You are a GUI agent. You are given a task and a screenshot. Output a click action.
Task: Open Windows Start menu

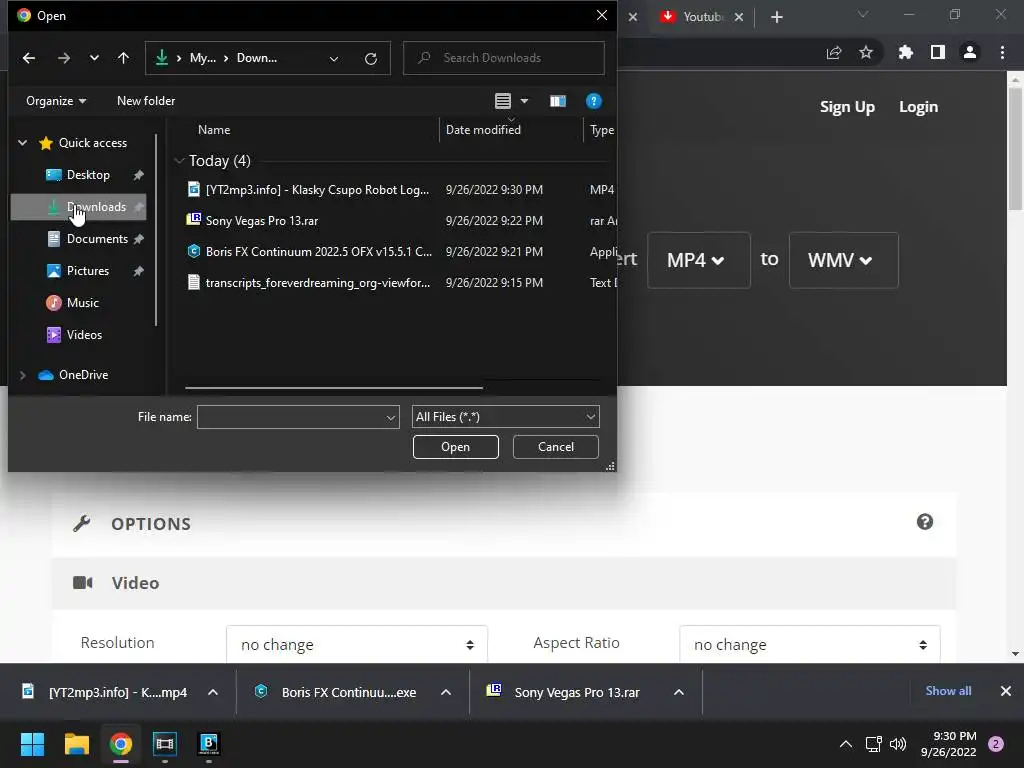[32, 744]
